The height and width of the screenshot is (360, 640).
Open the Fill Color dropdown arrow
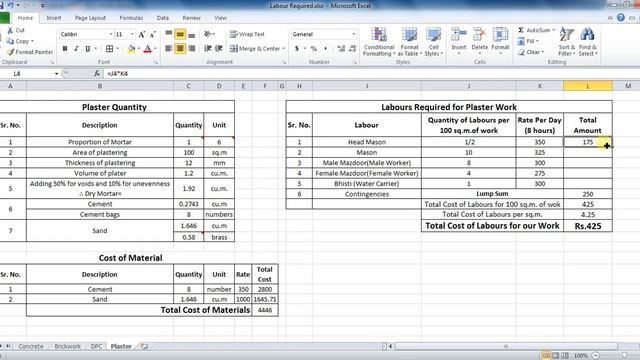point(139,49)
